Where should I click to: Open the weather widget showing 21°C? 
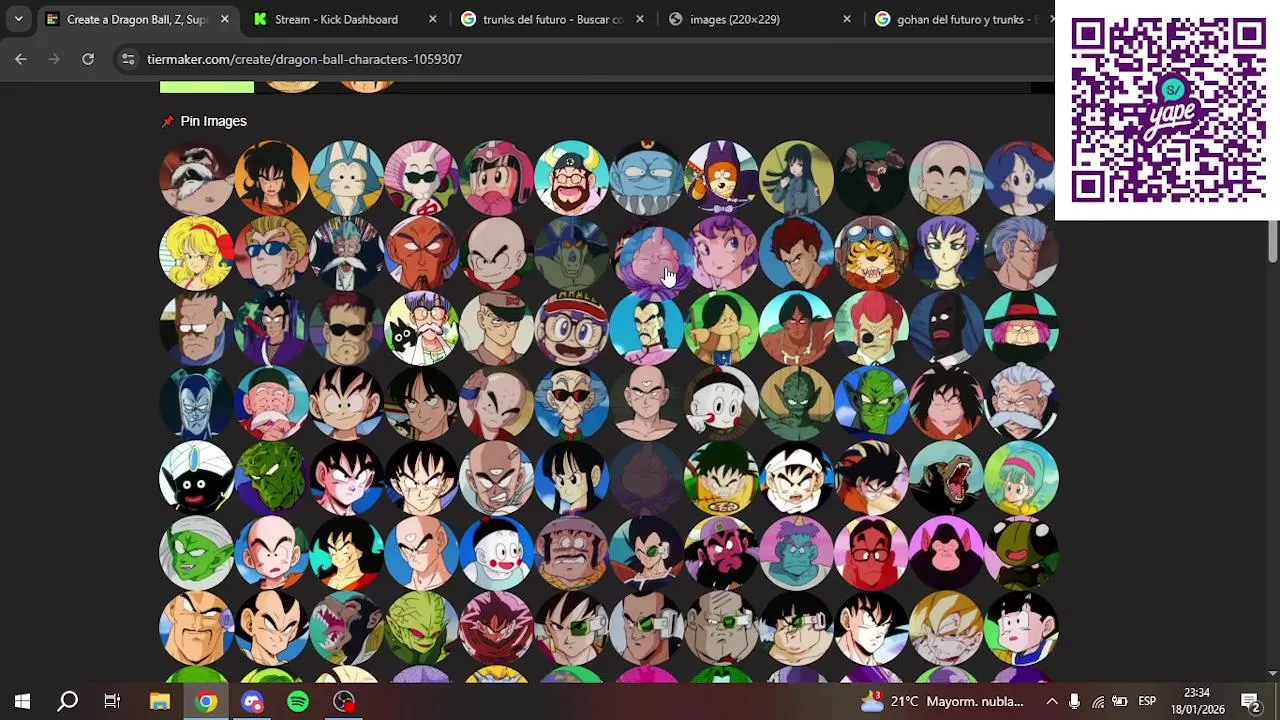(x=942, y=701)
